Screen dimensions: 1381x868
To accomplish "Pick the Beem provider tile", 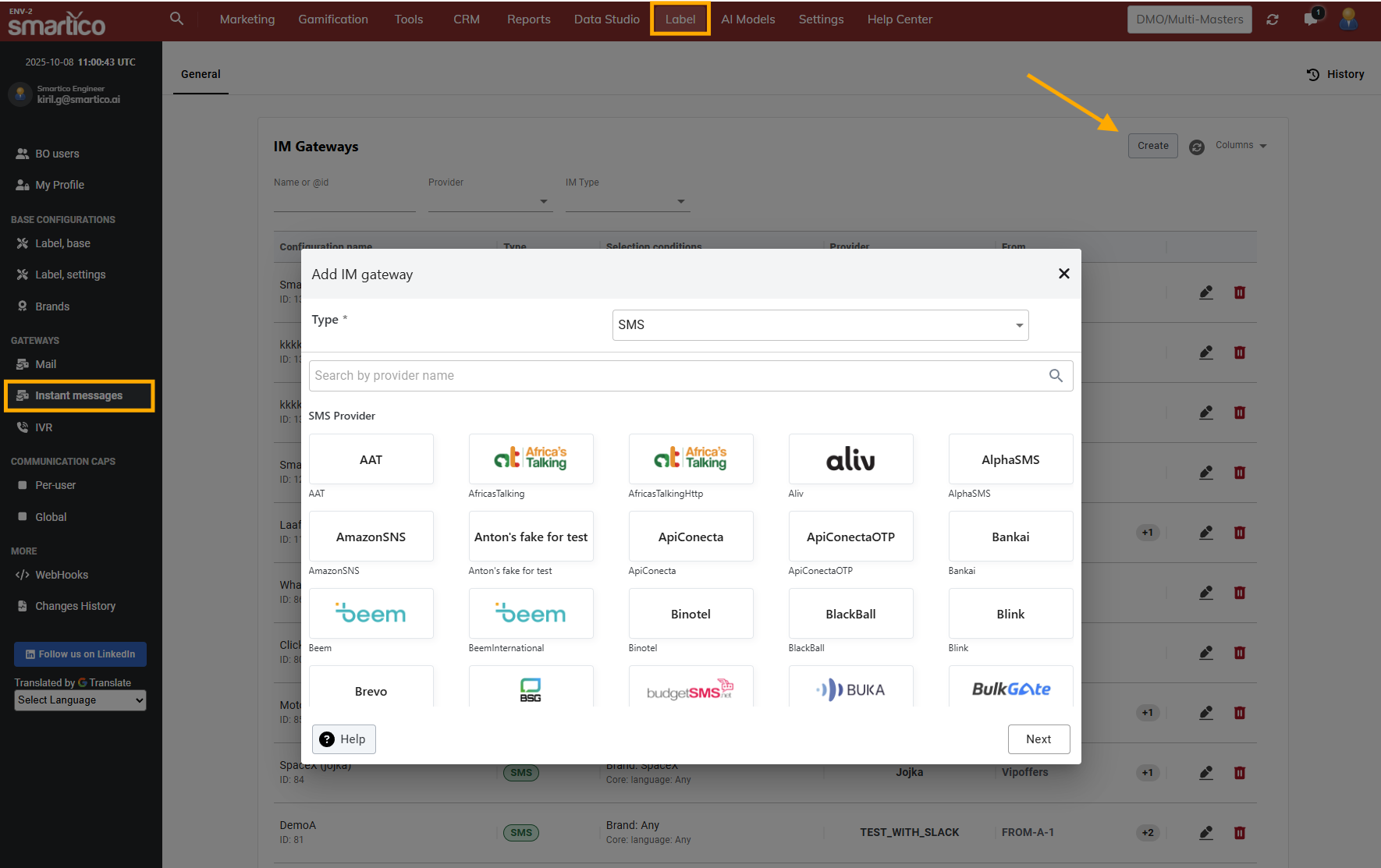I will [371, 614].
